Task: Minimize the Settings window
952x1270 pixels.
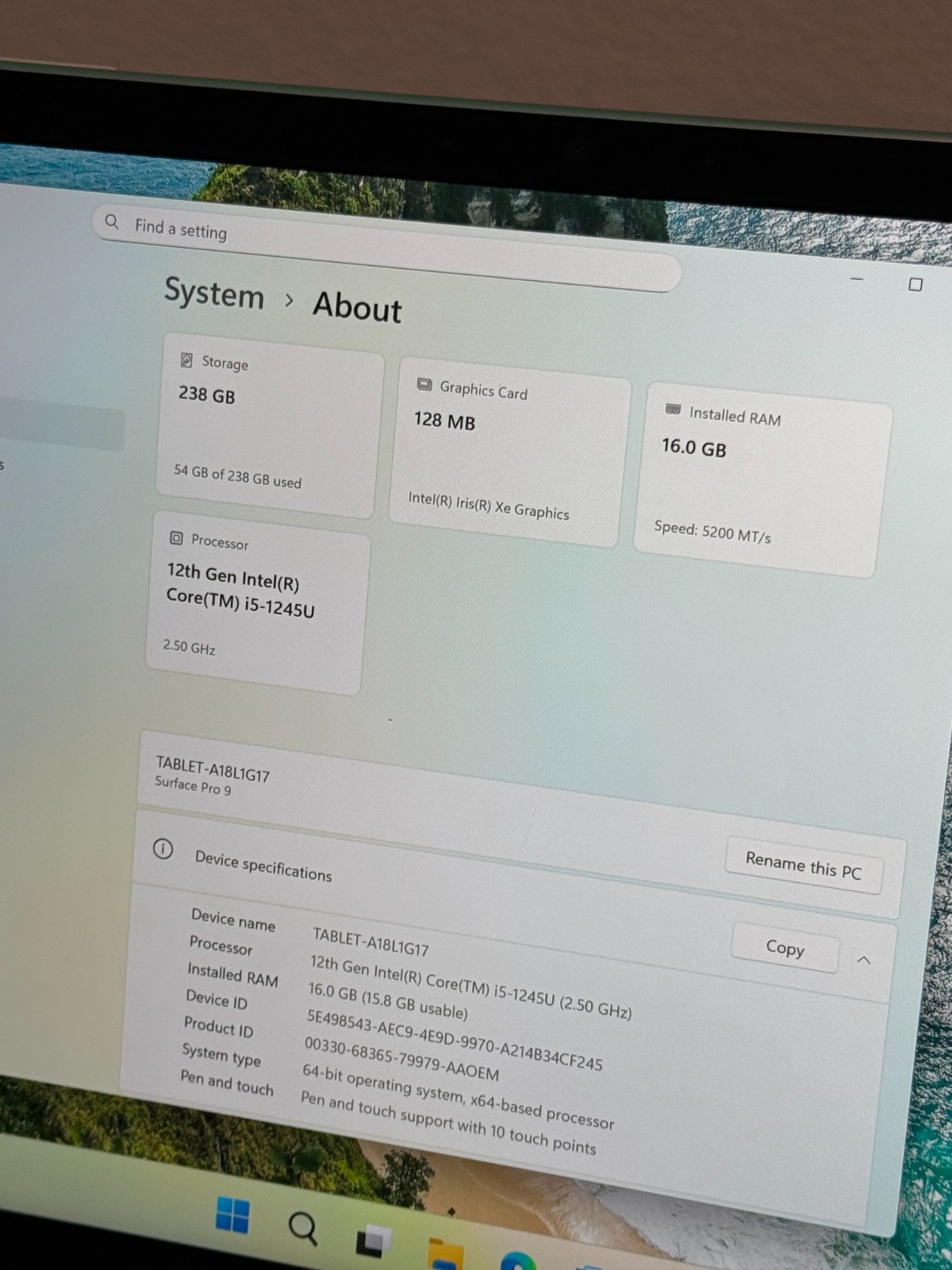Action: pos(857,279)
